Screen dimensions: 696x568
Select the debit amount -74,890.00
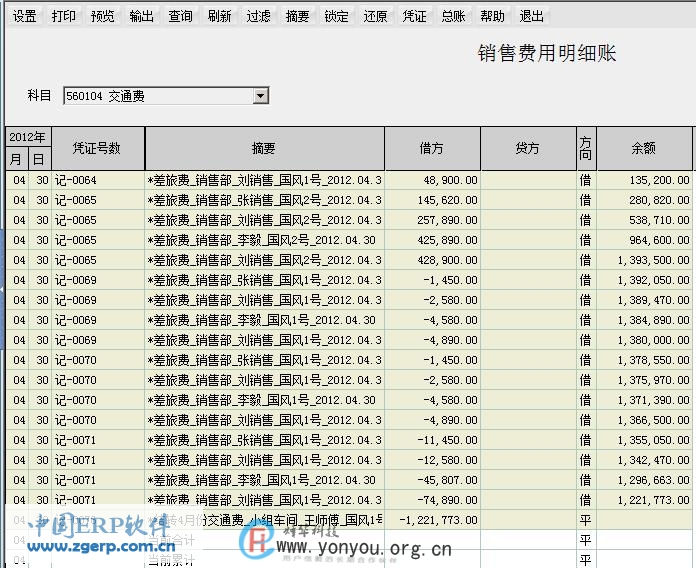coord(432,500)
